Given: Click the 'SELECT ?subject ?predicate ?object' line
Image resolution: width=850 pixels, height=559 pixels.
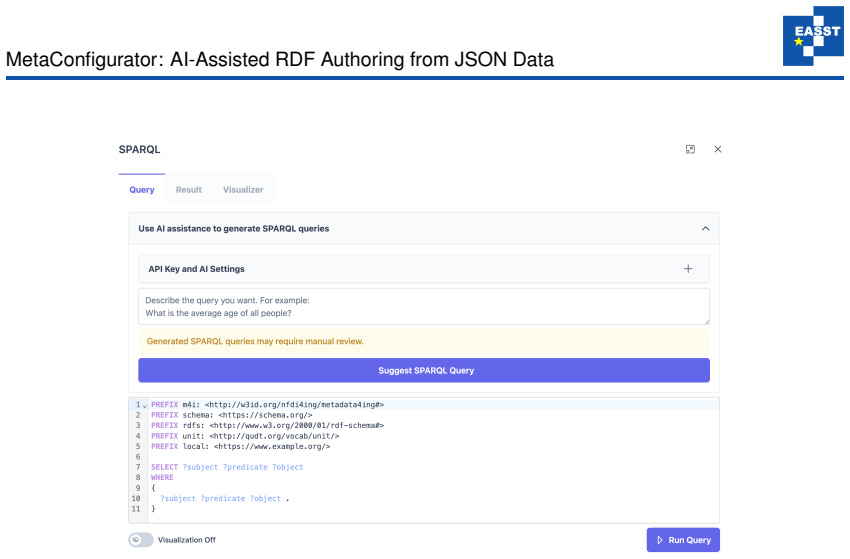Looking at the screenshot, I should click(227, 467).
